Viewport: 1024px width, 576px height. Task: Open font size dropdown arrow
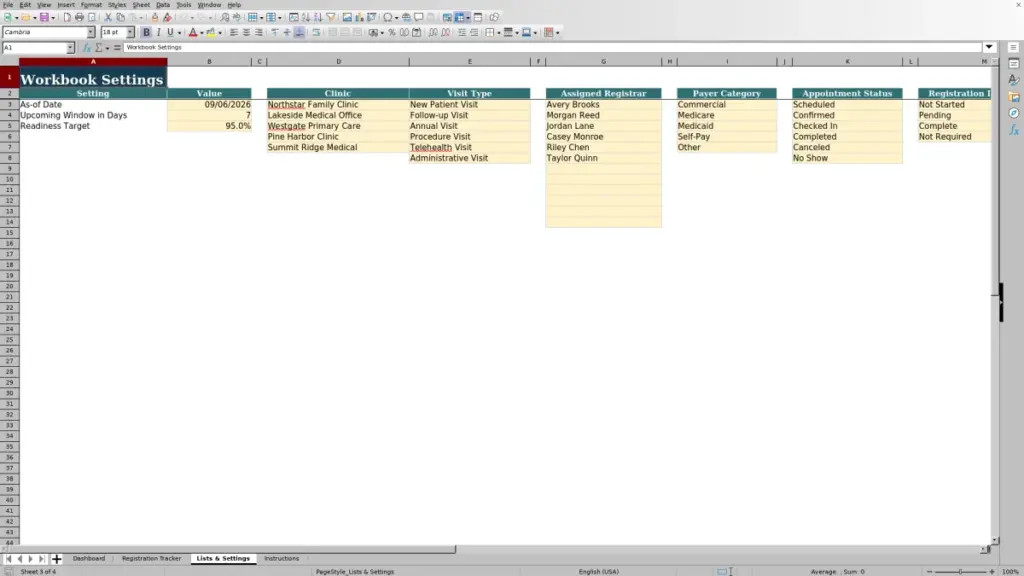click(x=130, y=33)
